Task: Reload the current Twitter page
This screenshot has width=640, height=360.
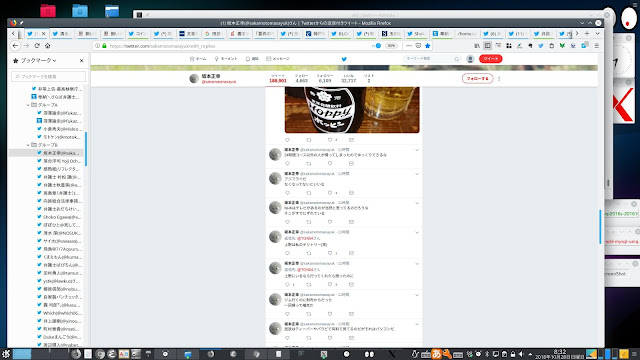Action: 37,46
